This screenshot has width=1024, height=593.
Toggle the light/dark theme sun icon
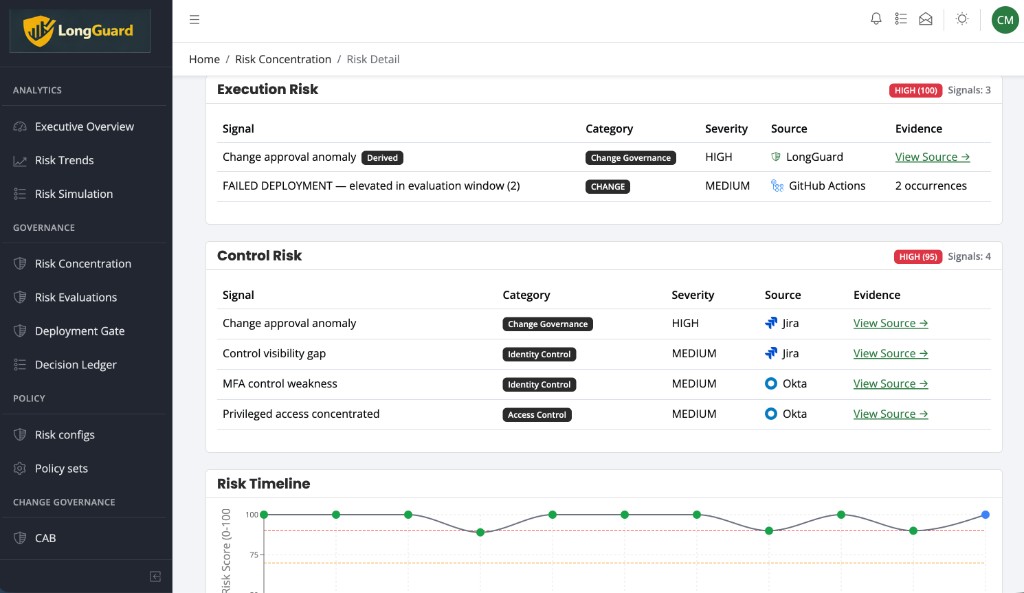(962, 19)
